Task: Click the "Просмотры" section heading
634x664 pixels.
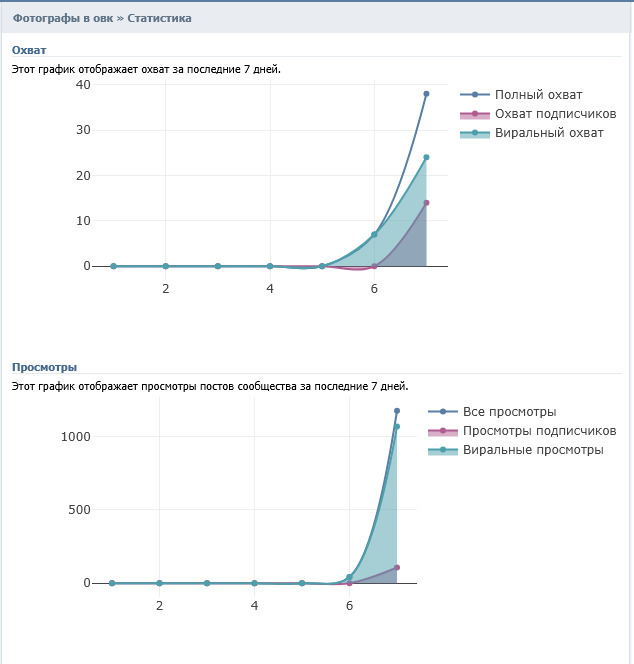Action: click(44, 367)
